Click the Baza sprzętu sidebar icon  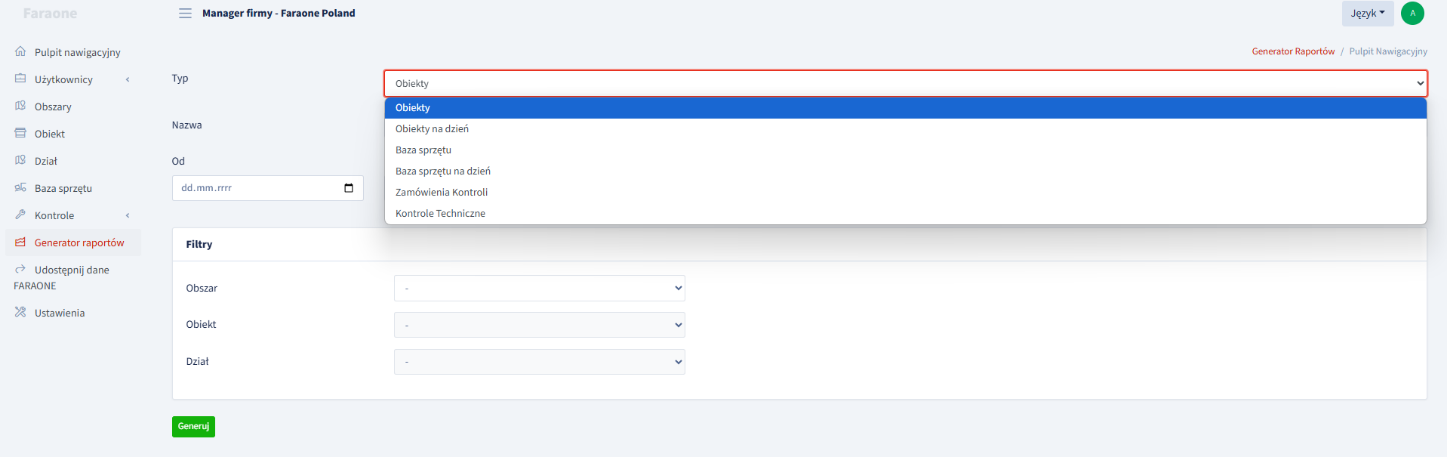click(x=20, y=187)
